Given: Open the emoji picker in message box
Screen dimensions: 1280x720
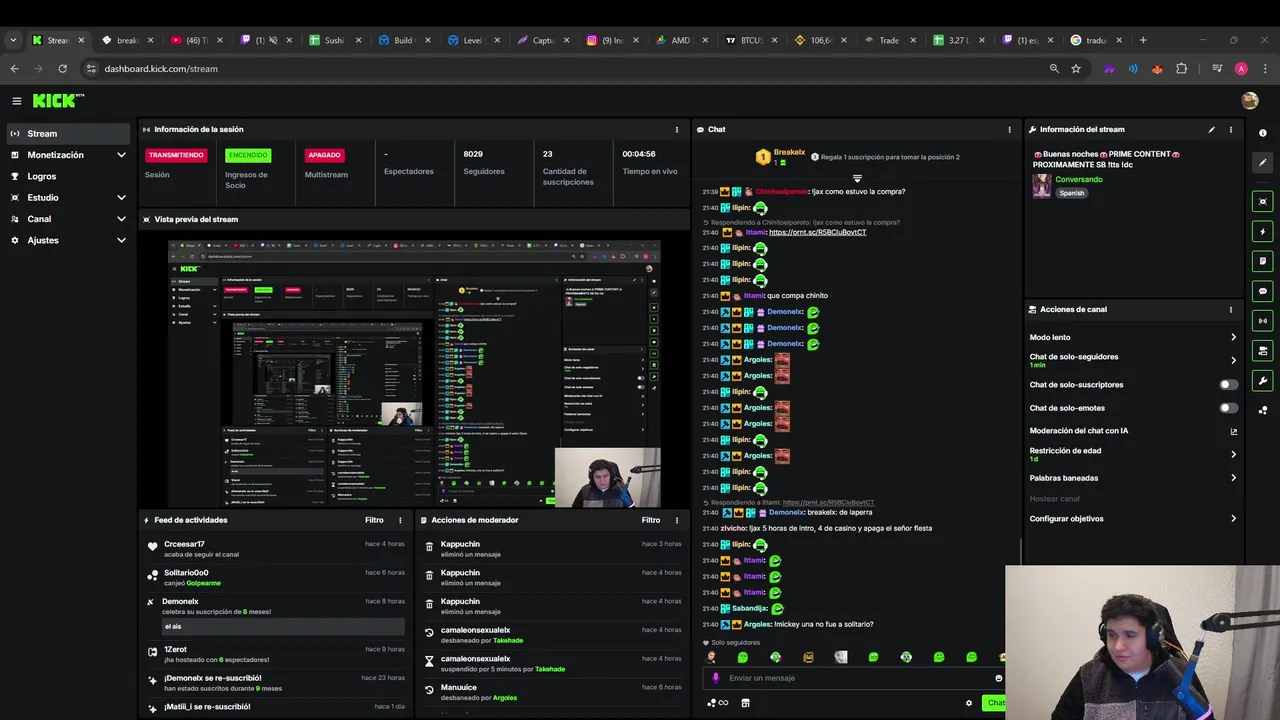Looking at the screenshot, I should tap(998, 678).
